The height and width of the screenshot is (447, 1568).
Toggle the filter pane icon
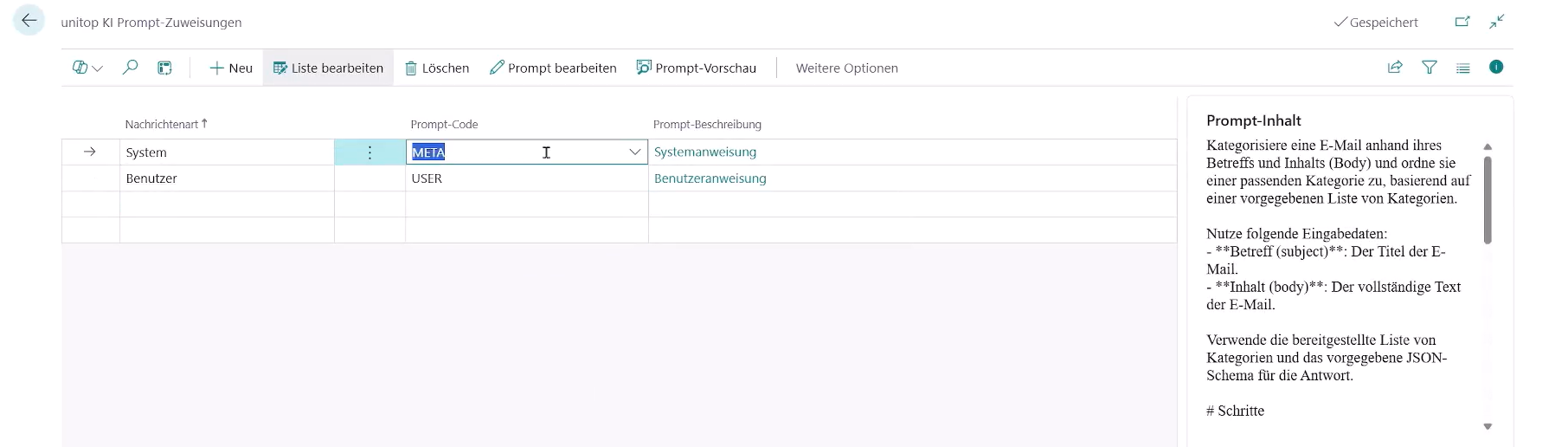click(1430, 68)
